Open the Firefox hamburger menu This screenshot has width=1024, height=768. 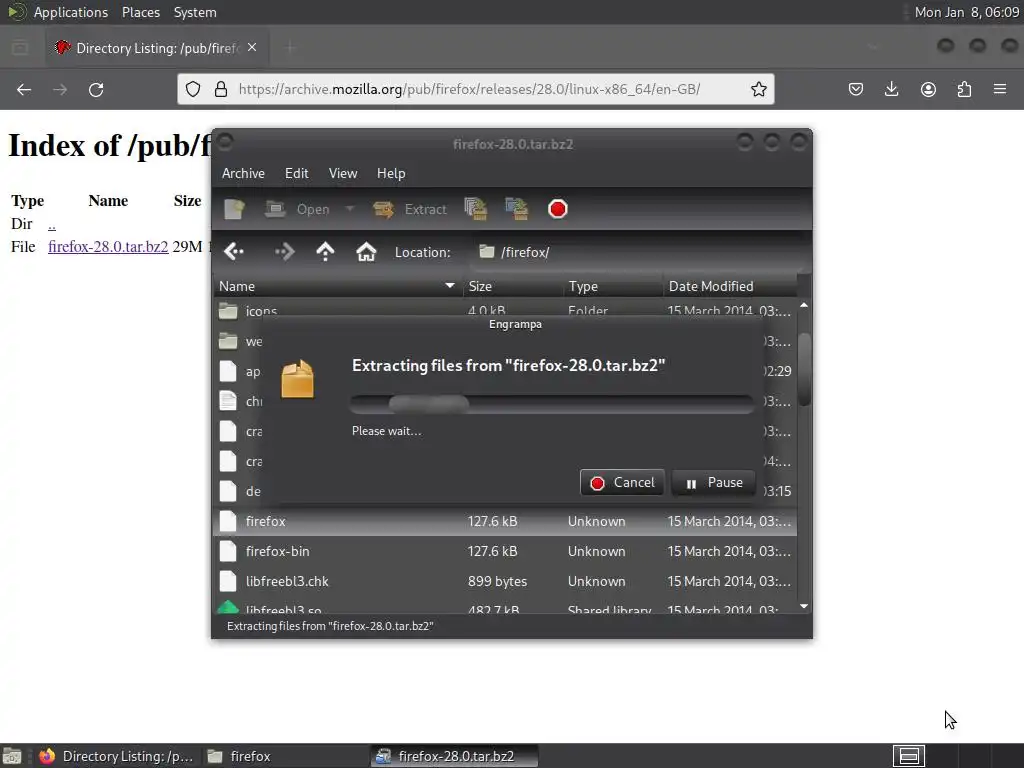pos(1000,89)
